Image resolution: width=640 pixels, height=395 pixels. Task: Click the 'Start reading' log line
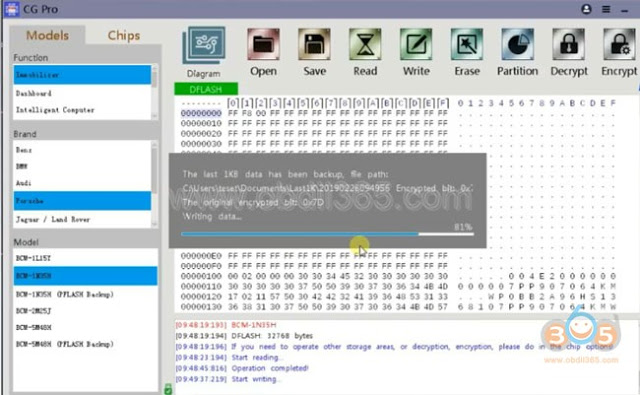point(258,357)
